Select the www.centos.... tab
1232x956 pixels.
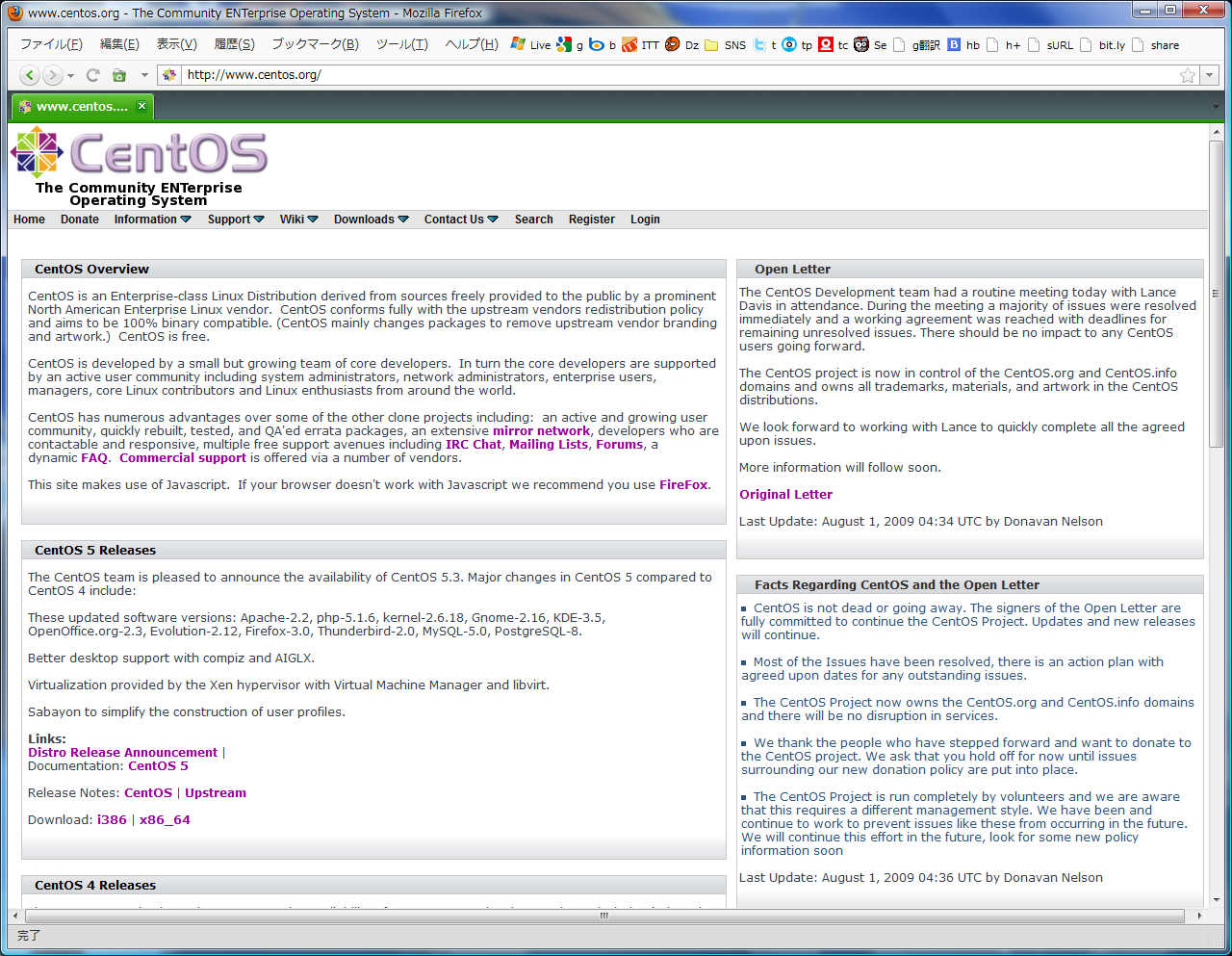(x=82, y=106)
